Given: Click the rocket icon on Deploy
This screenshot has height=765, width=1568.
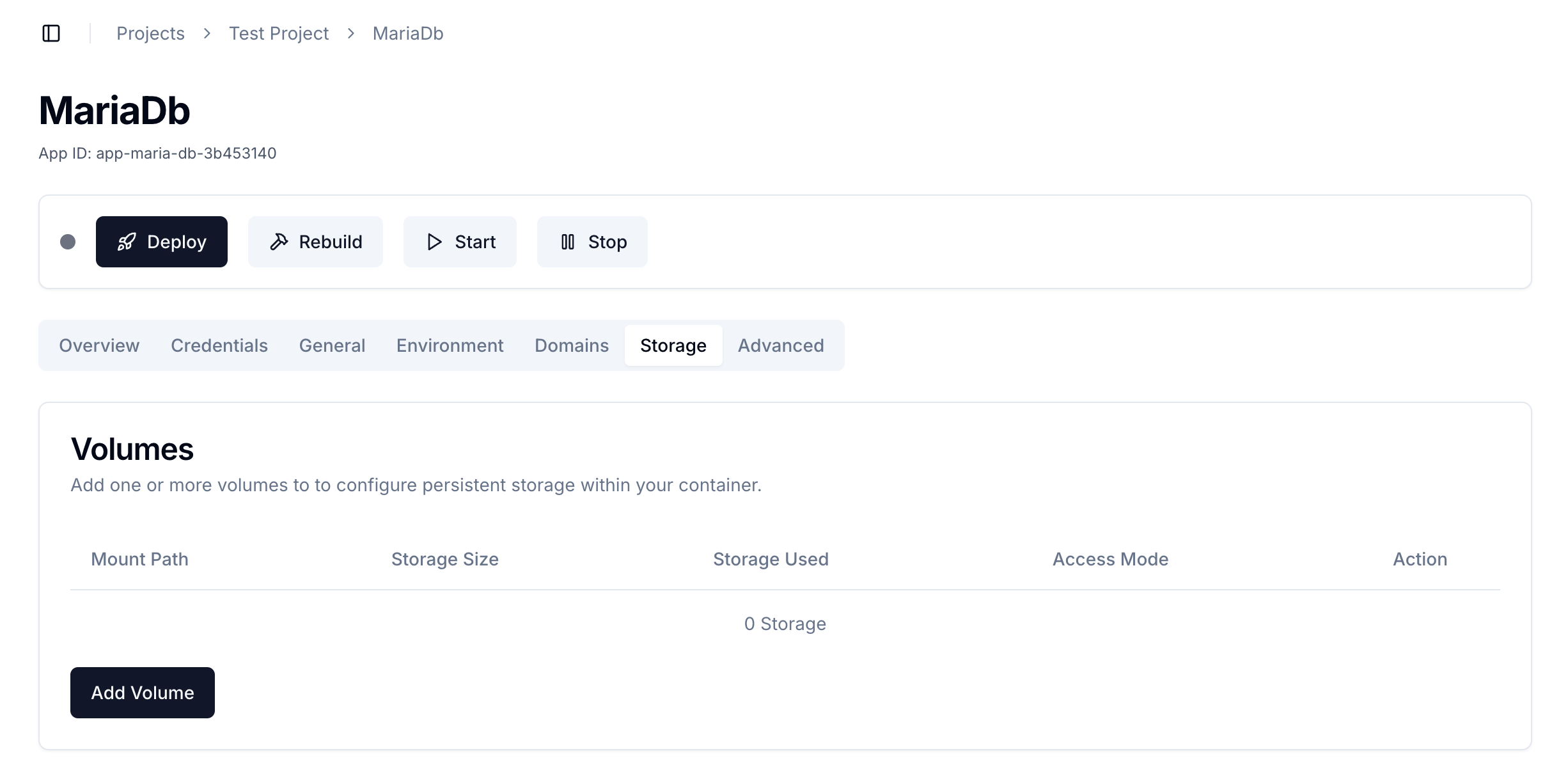Looking at the screenshot, I should [x=127, y=242].
